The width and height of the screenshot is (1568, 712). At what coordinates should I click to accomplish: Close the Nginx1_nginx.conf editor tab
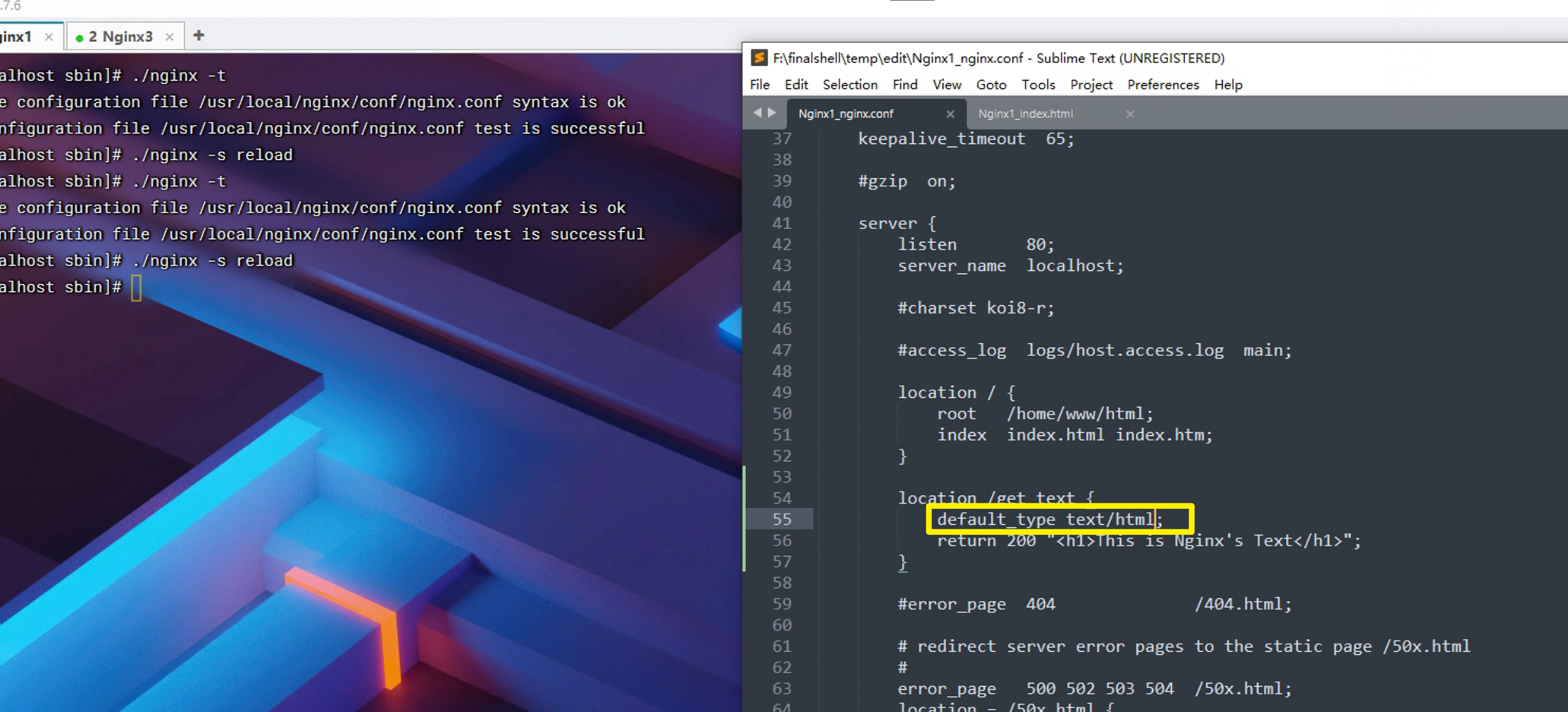pyautogui.click(x=950, y=114)
